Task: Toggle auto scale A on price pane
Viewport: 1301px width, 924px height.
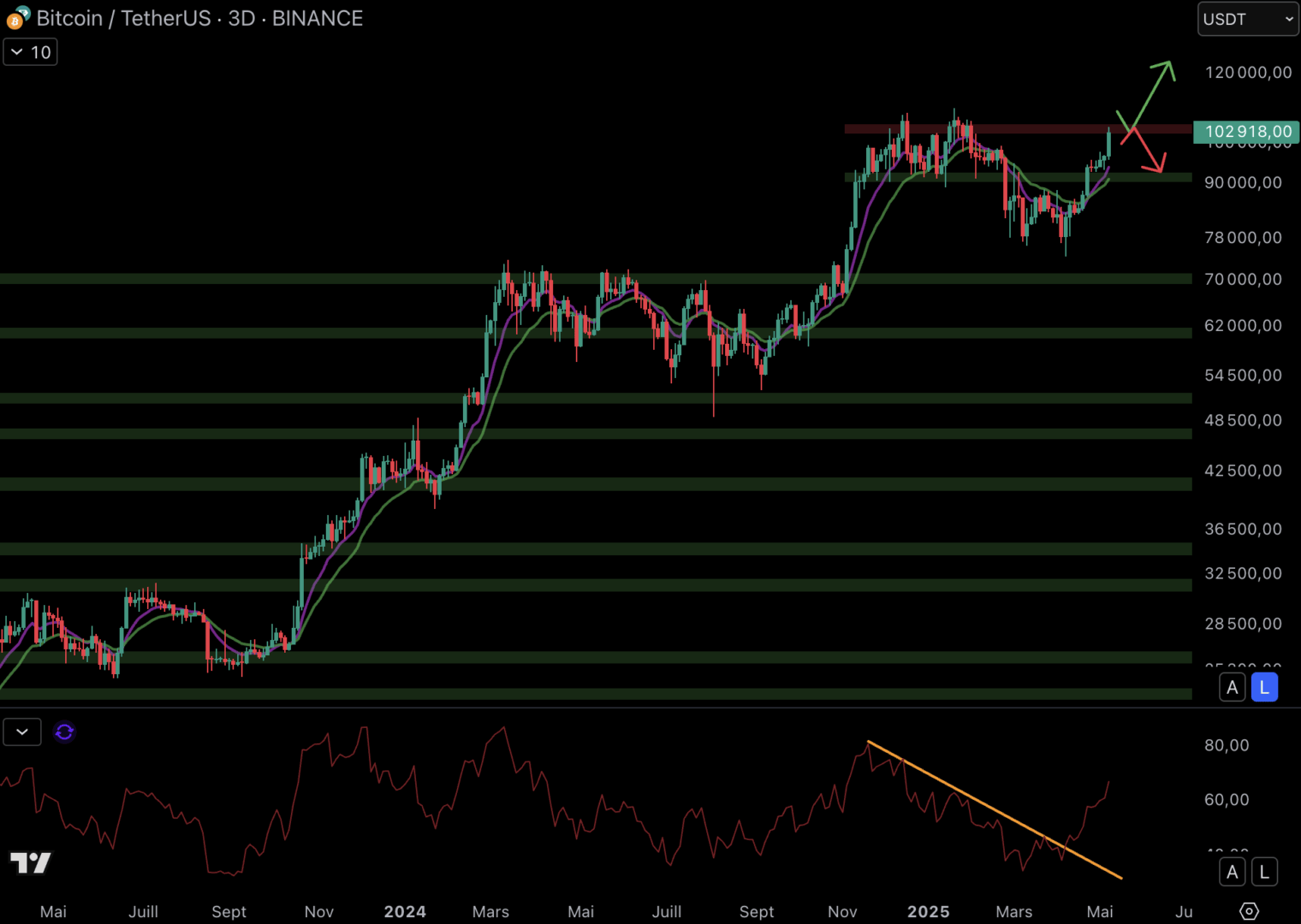Action: 1232,687
